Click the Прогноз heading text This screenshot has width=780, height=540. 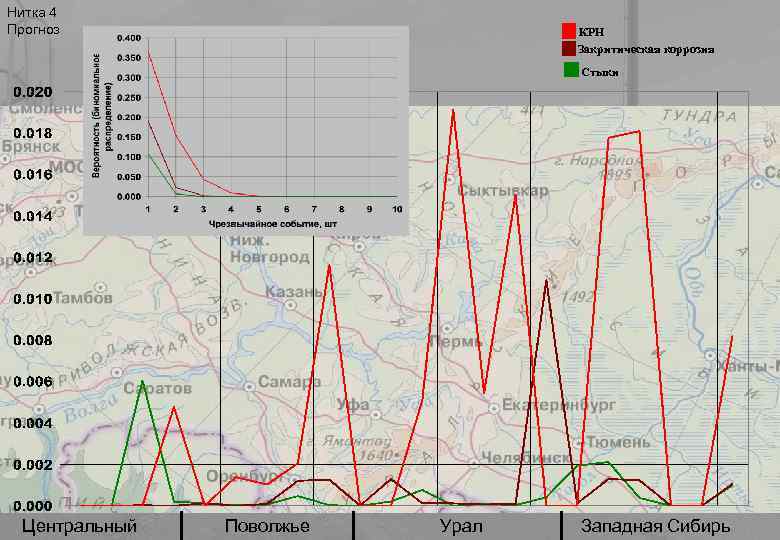coord(33,30)
